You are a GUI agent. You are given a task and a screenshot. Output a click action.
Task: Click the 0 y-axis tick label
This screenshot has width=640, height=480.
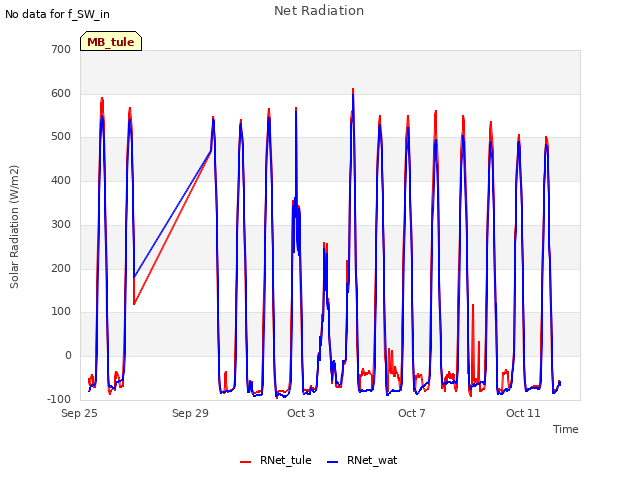click(68, 356)
